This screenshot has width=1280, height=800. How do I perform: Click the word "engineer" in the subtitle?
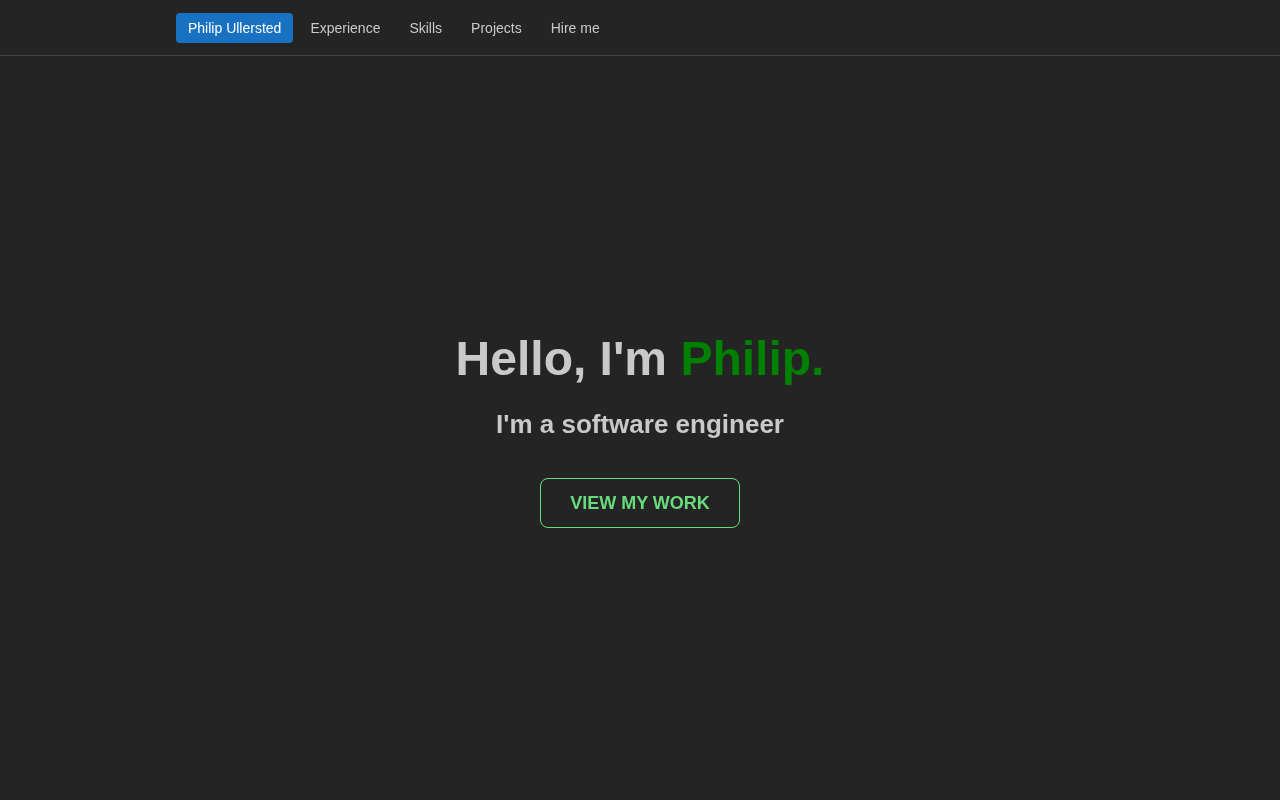(x=729, y=426)
